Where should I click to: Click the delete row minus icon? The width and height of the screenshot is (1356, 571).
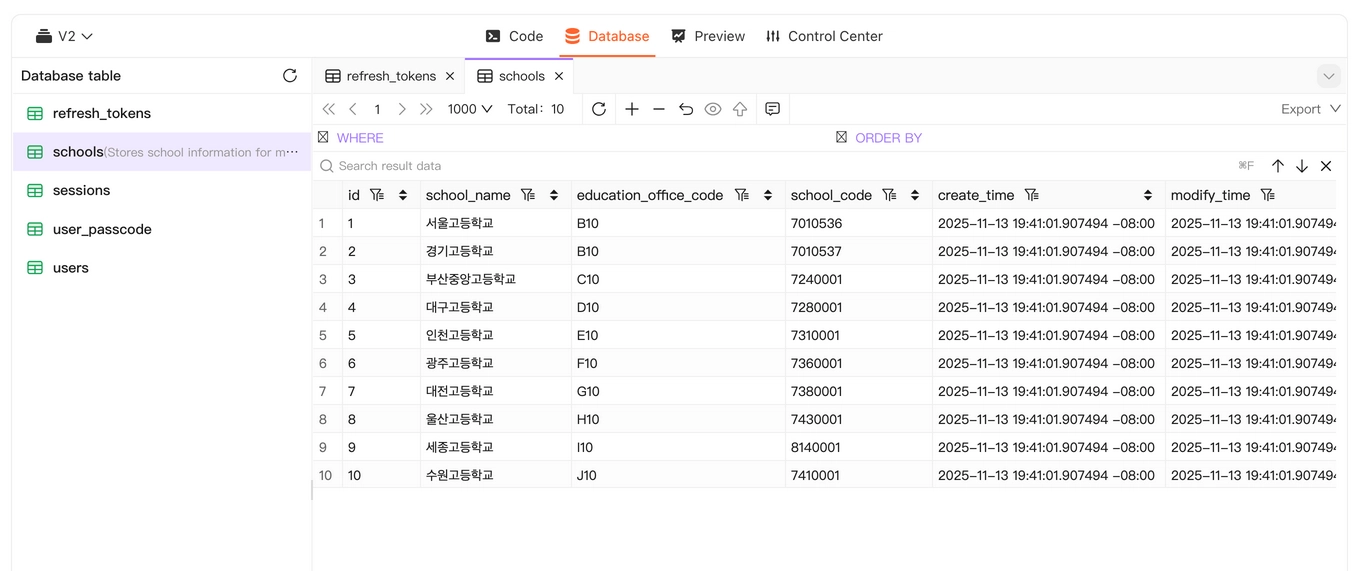coord(659,109)
